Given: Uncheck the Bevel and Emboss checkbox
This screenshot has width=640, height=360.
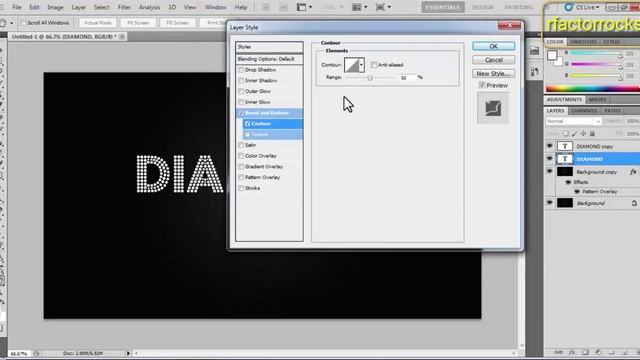Looking at the screenshot, I should click(241, 113).
